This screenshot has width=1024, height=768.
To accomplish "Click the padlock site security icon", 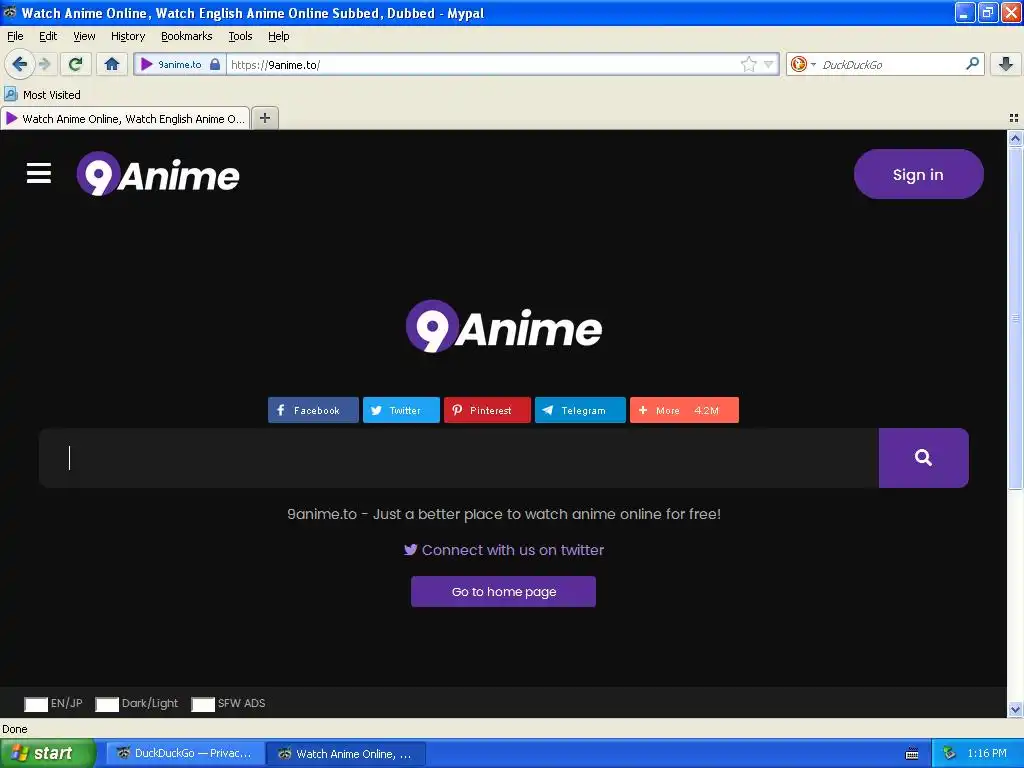I will pyautogui.click(x=215, y=64).
